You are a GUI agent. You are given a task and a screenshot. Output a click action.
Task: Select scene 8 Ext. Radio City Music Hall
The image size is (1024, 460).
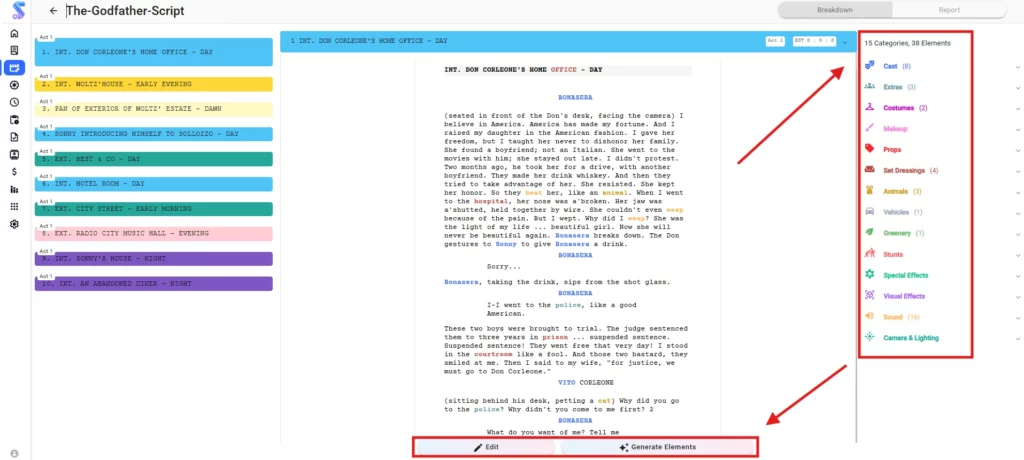pos(153,234)
